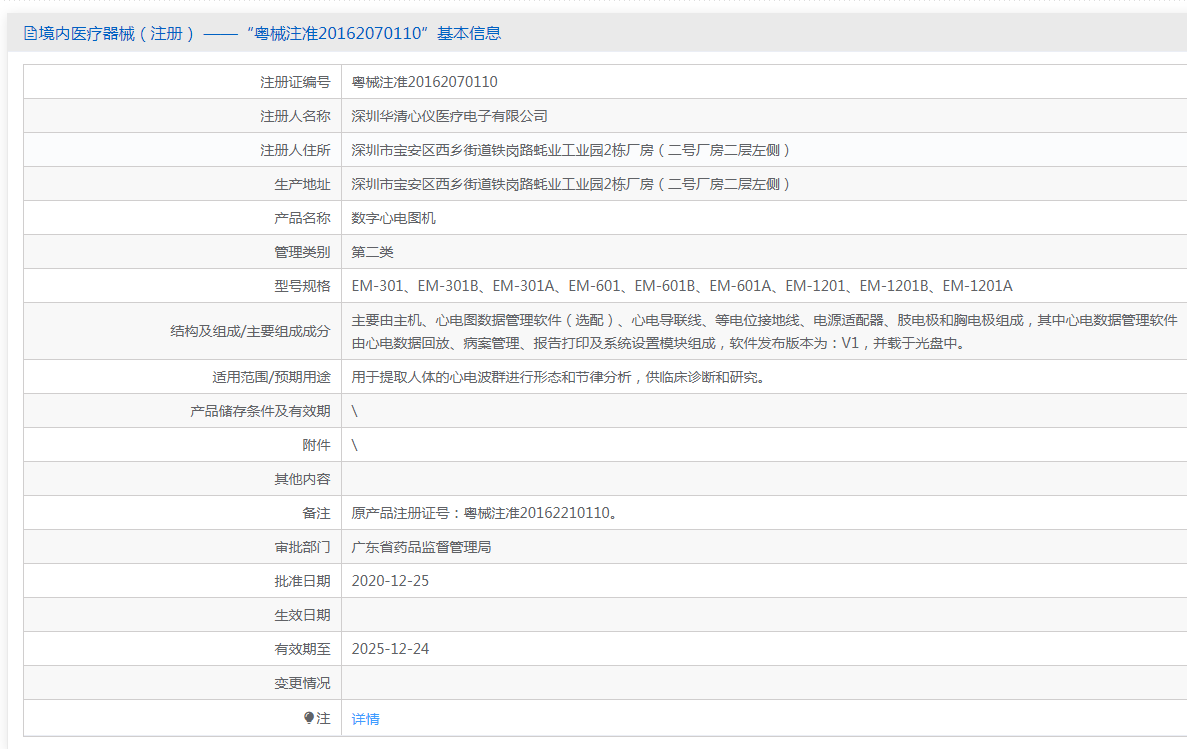Select the 注册人名称 label
The width and height of the screenshot is (1187, 749).
click(x=295, y=116)
